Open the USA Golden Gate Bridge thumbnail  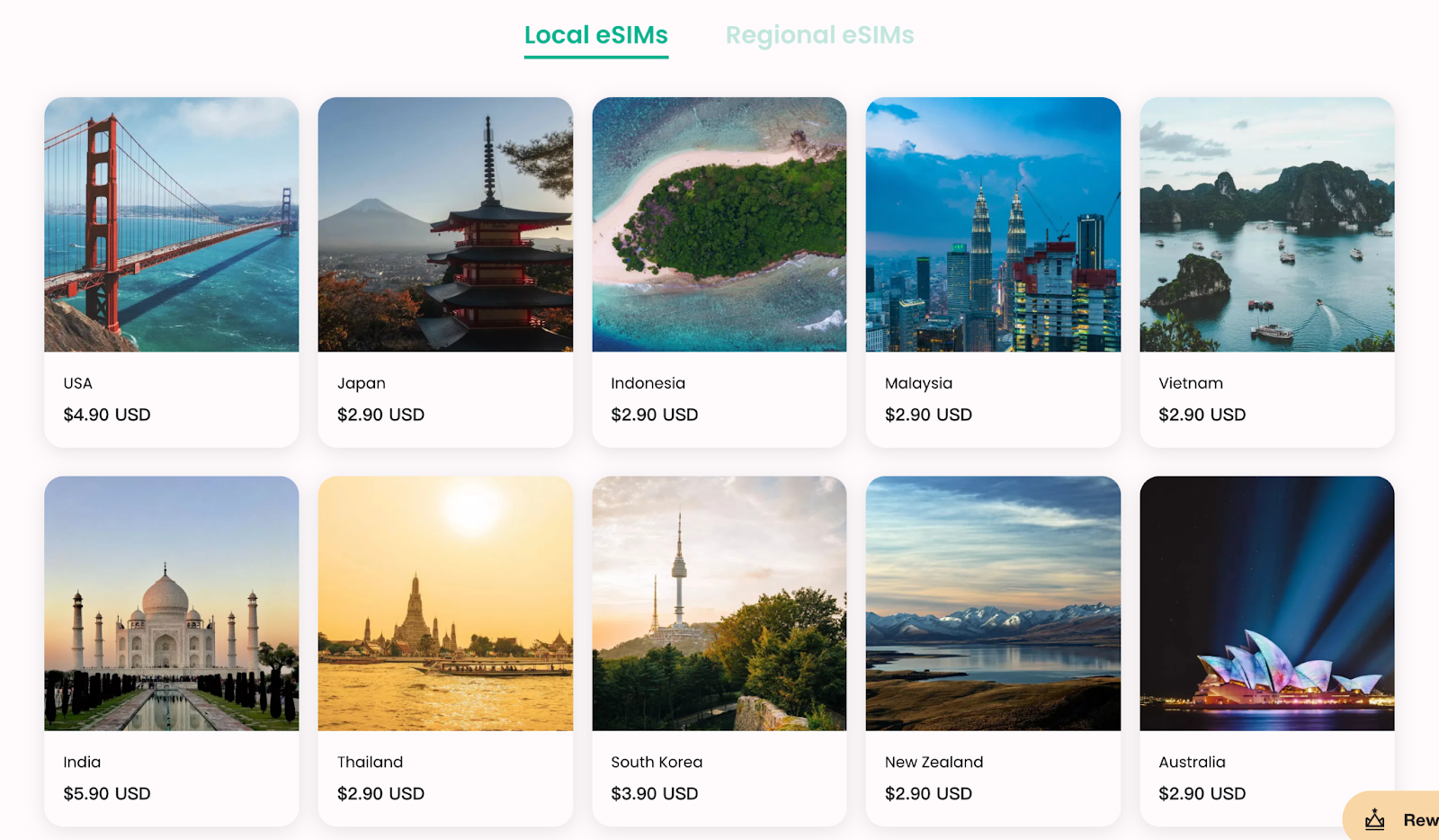172,224
